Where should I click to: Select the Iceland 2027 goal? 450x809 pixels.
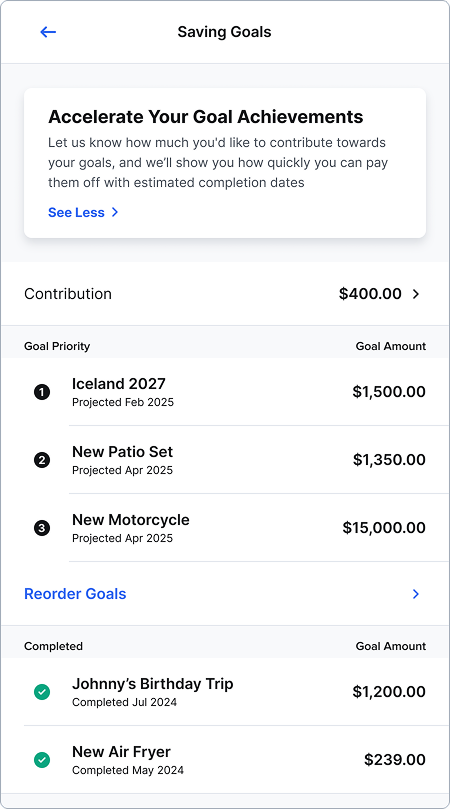pyautogui.click(x=225, y=392)
